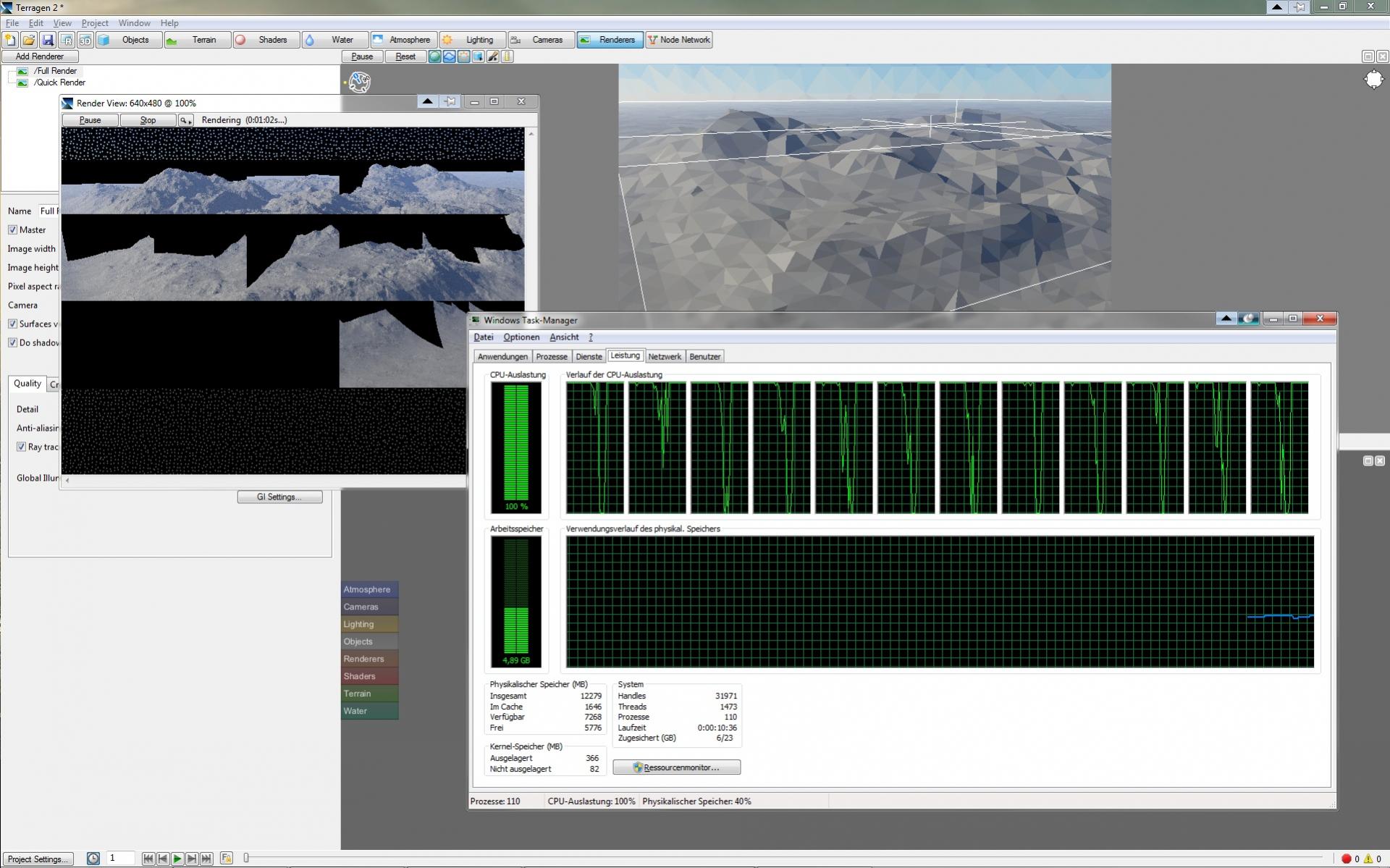Click the save project floppy icon
The height and width of the screenshot is (868, 1390).
(x=48, y=40)
